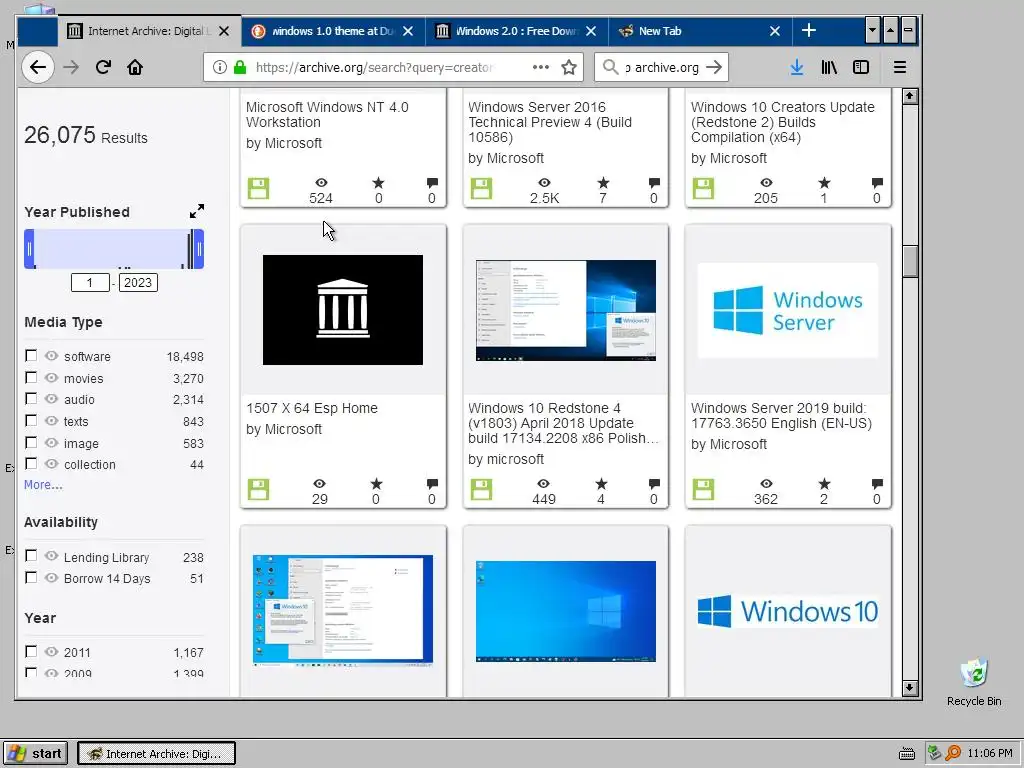Check the image media type box
The height and width of the screenshot is (768, 1024).
point(31,443)
